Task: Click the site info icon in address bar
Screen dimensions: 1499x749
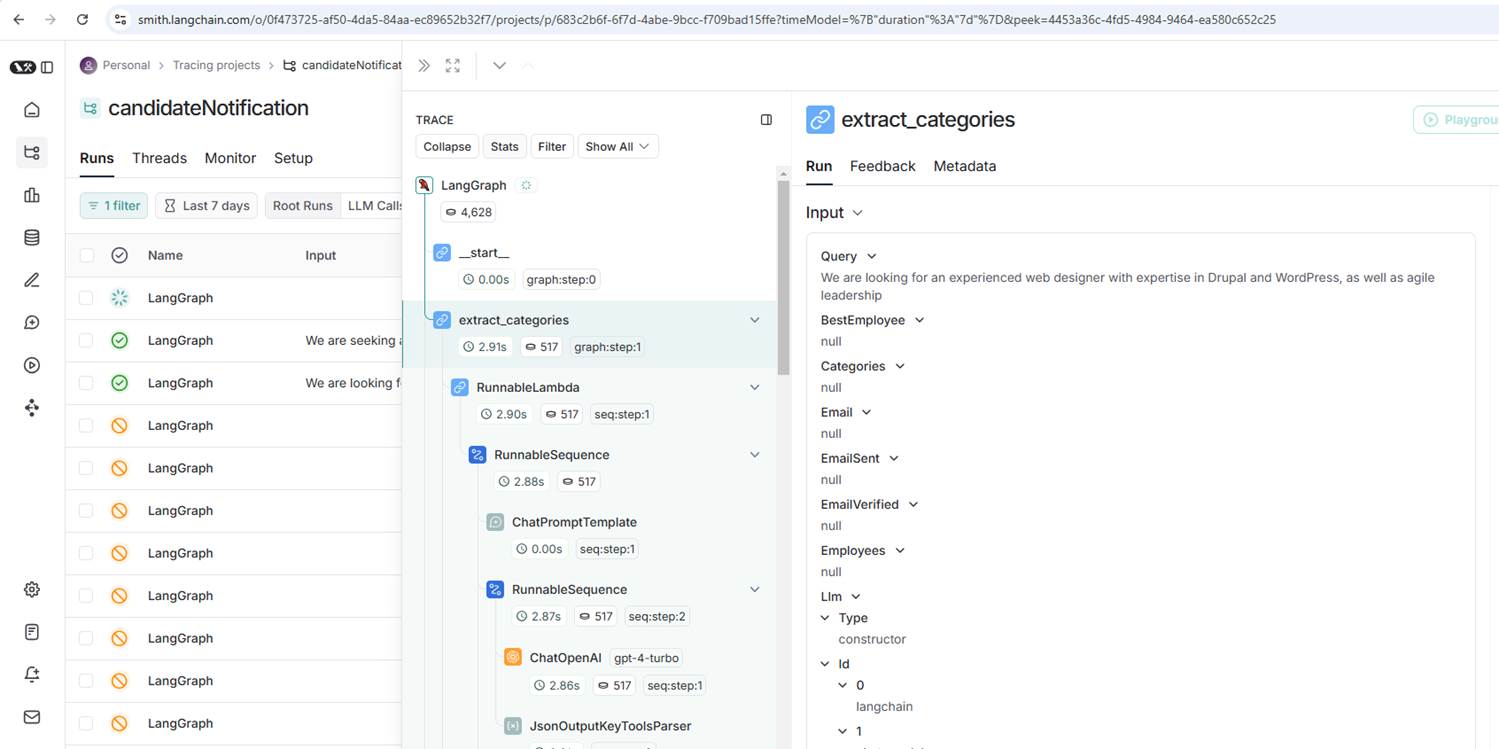Action: [x=120, y=19]
